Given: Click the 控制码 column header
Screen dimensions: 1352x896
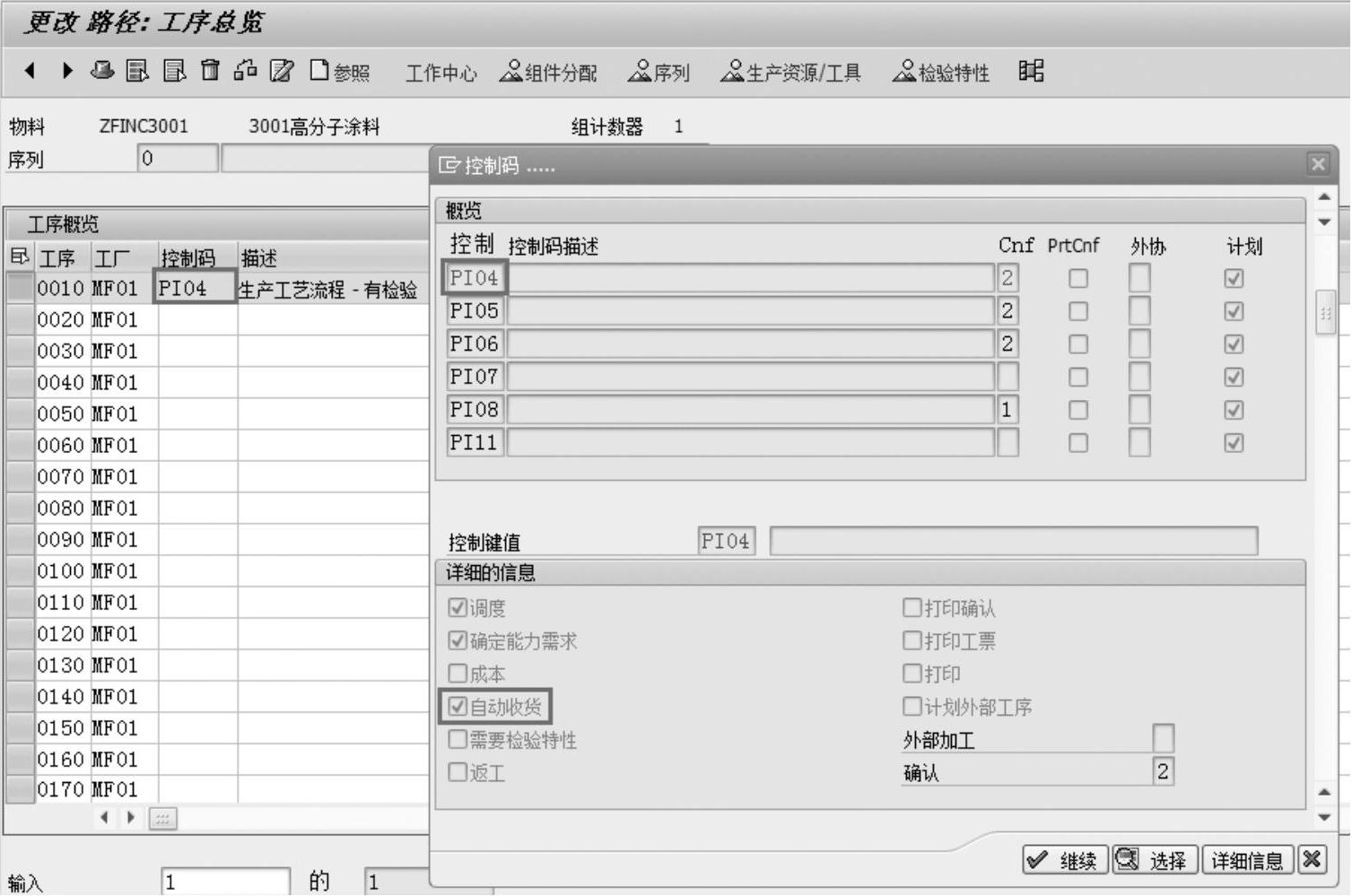Looking at the screenshot, I should [197, 257].
